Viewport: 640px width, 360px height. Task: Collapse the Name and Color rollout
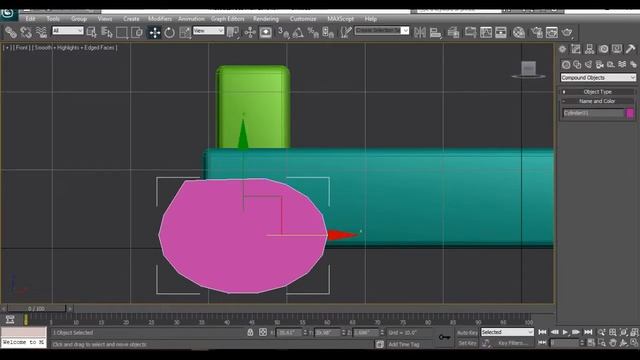click(598, 101)
